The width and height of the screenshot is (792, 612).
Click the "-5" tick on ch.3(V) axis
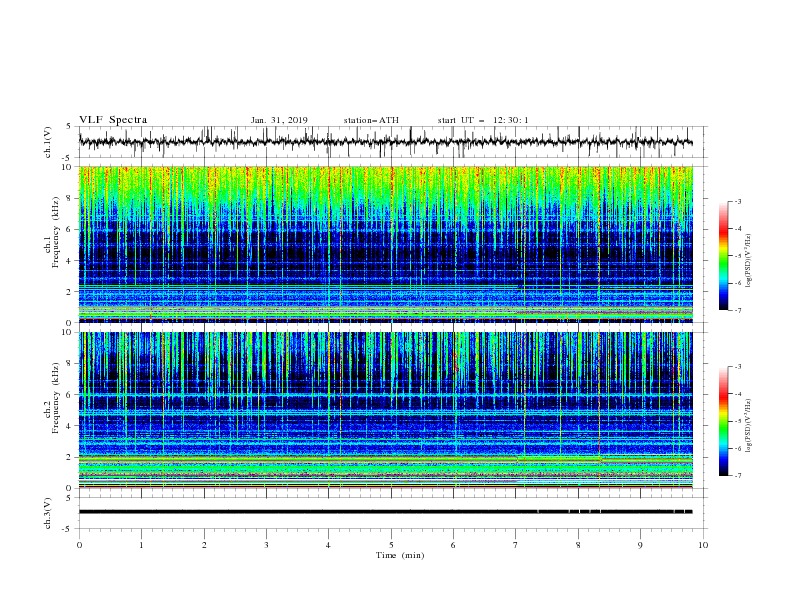pos(68,529)
